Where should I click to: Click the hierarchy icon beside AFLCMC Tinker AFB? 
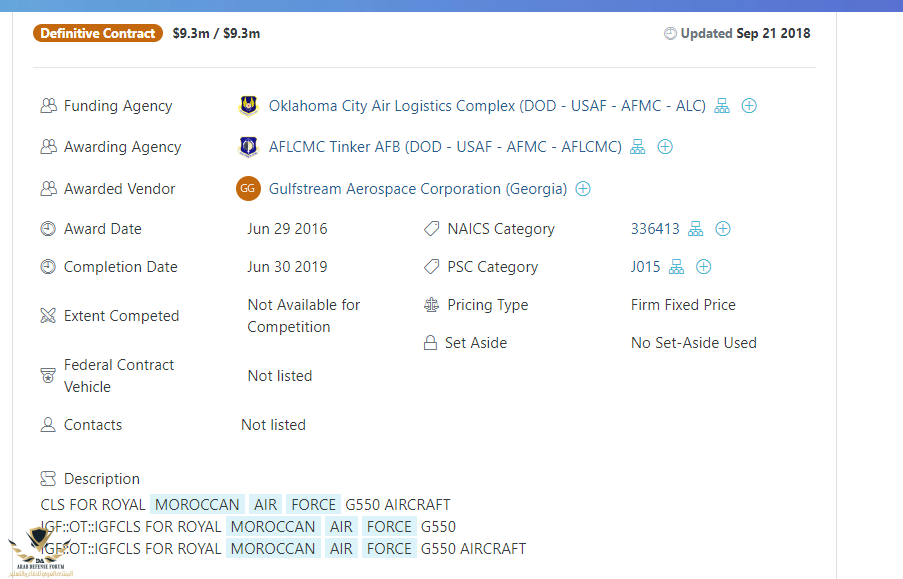click(x=638, y=147)
